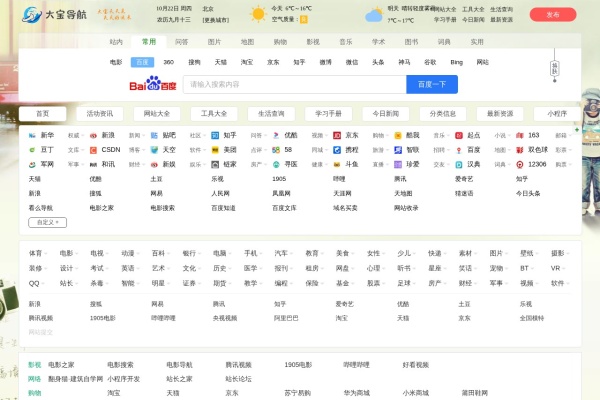Click the 军网 site icon
The width and height of the screenshot is (600, 400).
coord(32,165)
